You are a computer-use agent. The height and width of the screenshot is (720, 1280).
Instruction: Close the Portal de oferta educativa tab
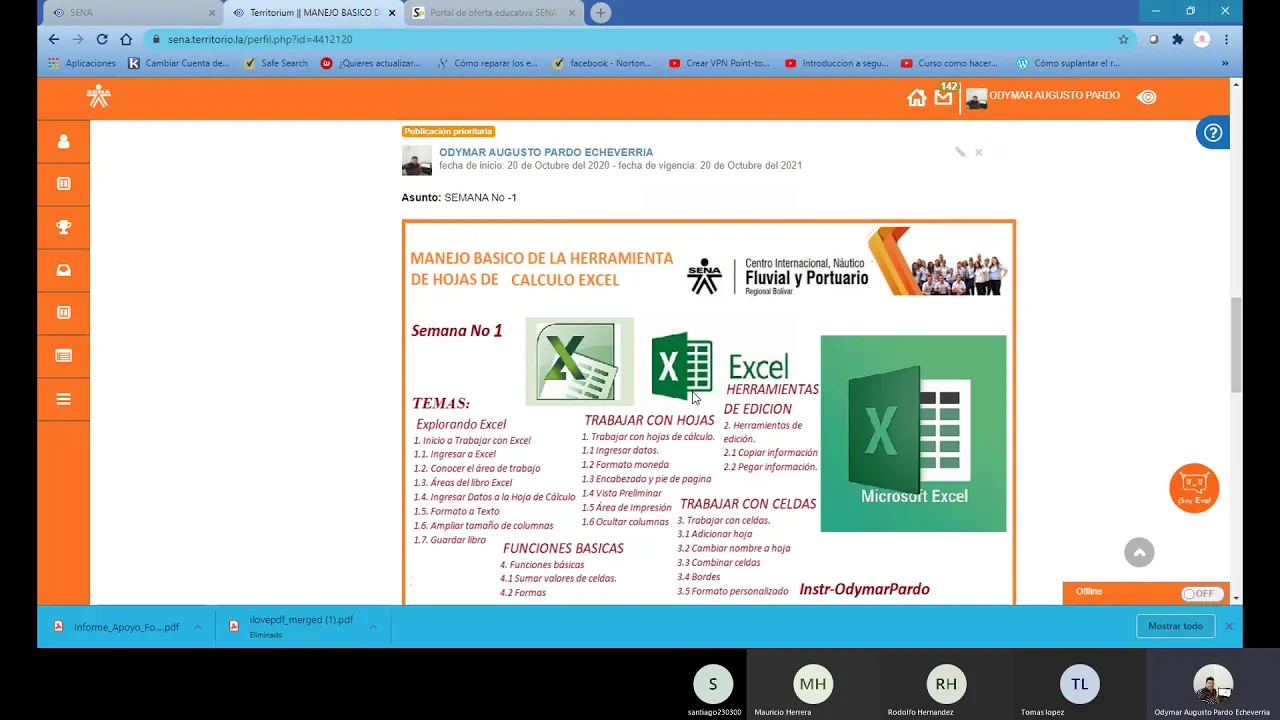point(572,13)
